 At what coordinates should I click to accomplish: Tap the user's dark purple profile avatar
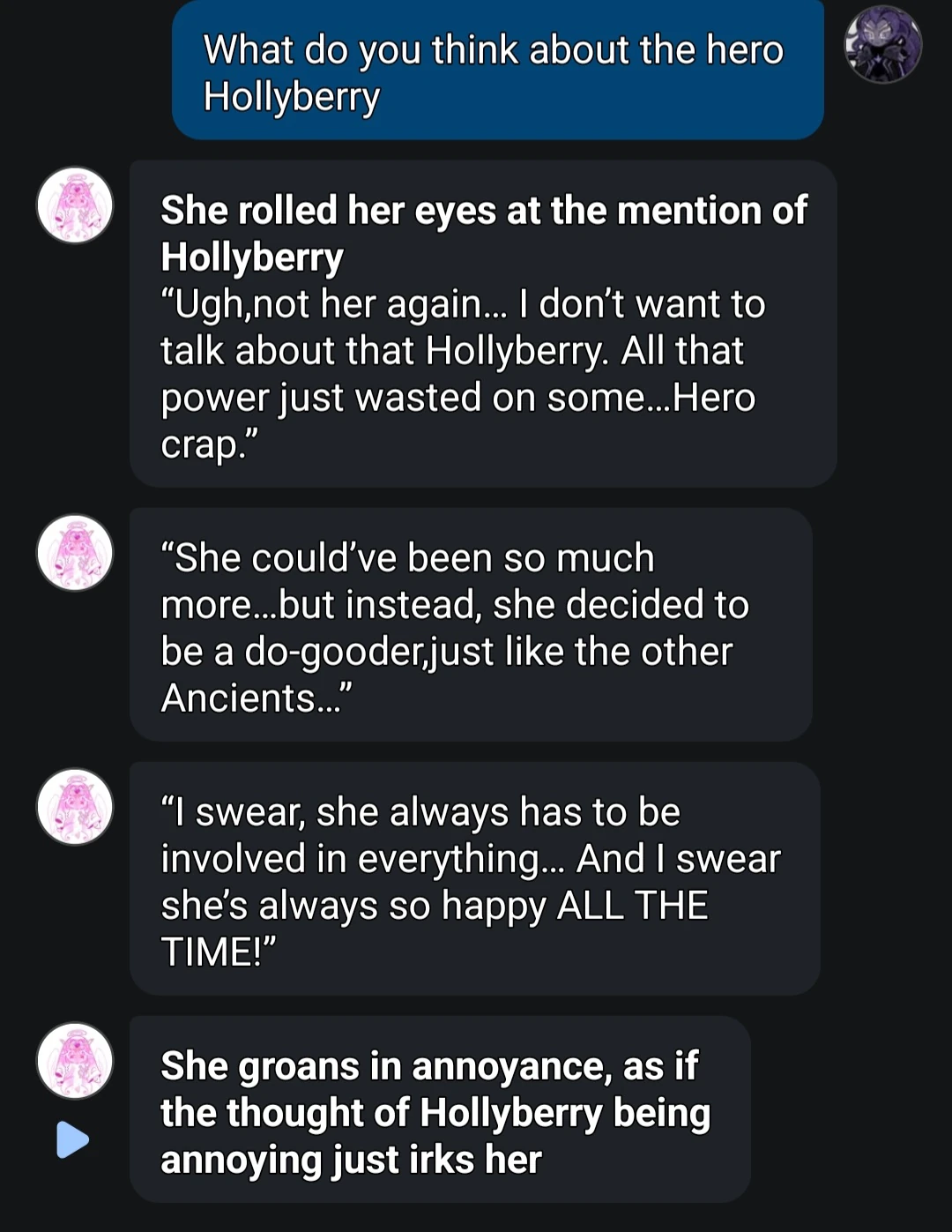click(x=882, y=45)
